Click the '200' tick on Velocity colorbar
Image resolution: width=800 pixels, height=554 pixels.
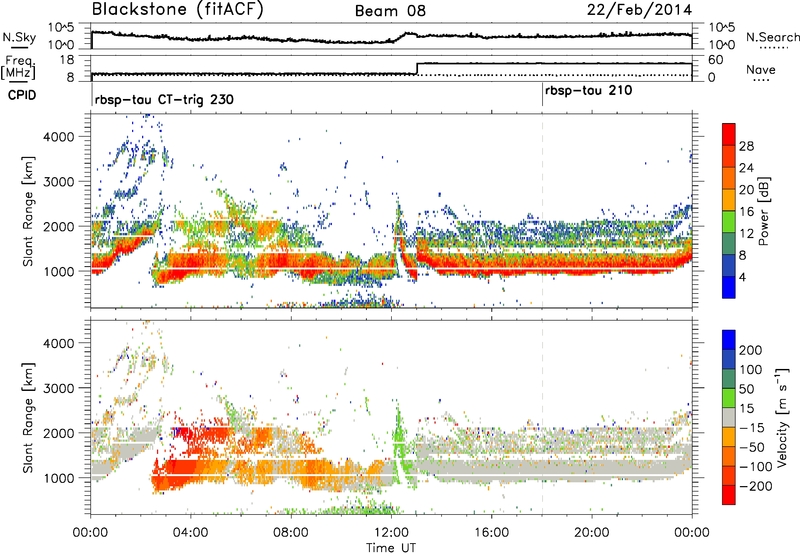coord(751,350)
